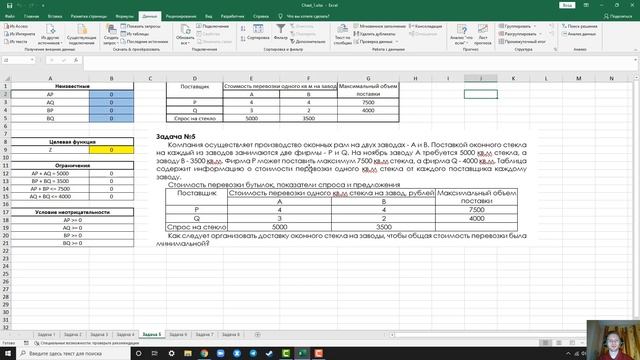Select the 'AP + AQ = 5000' constraint cell
Screen dimensions: 640x360
click(x=50, y=173)
